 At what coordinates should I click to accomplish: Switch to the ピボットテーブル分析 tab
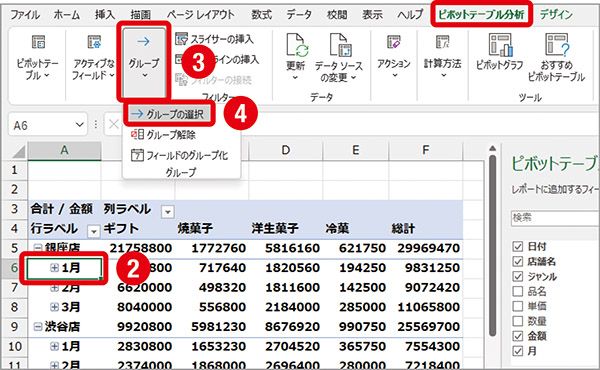[x=481, y=15]
